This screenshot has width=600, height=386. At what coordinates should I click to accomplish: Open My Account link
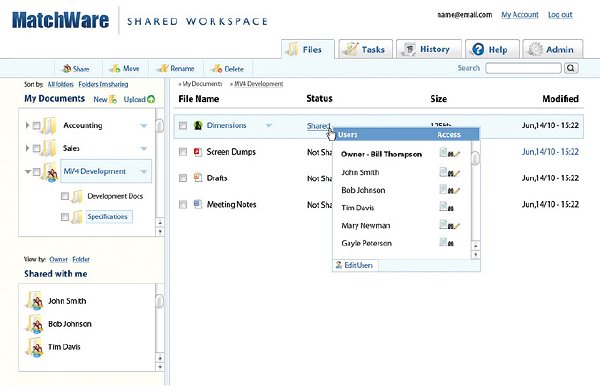[520, 15]
